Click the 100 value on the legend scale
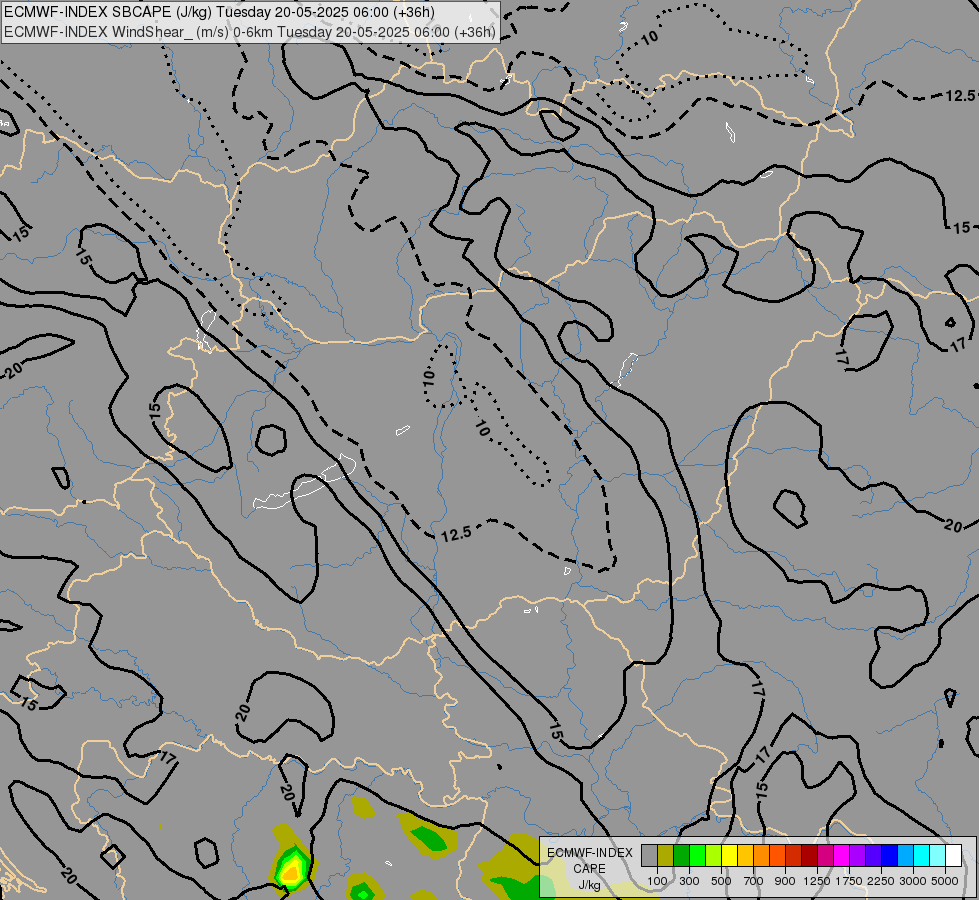Viewport: 979px width, 900px height. coord(657,881)
